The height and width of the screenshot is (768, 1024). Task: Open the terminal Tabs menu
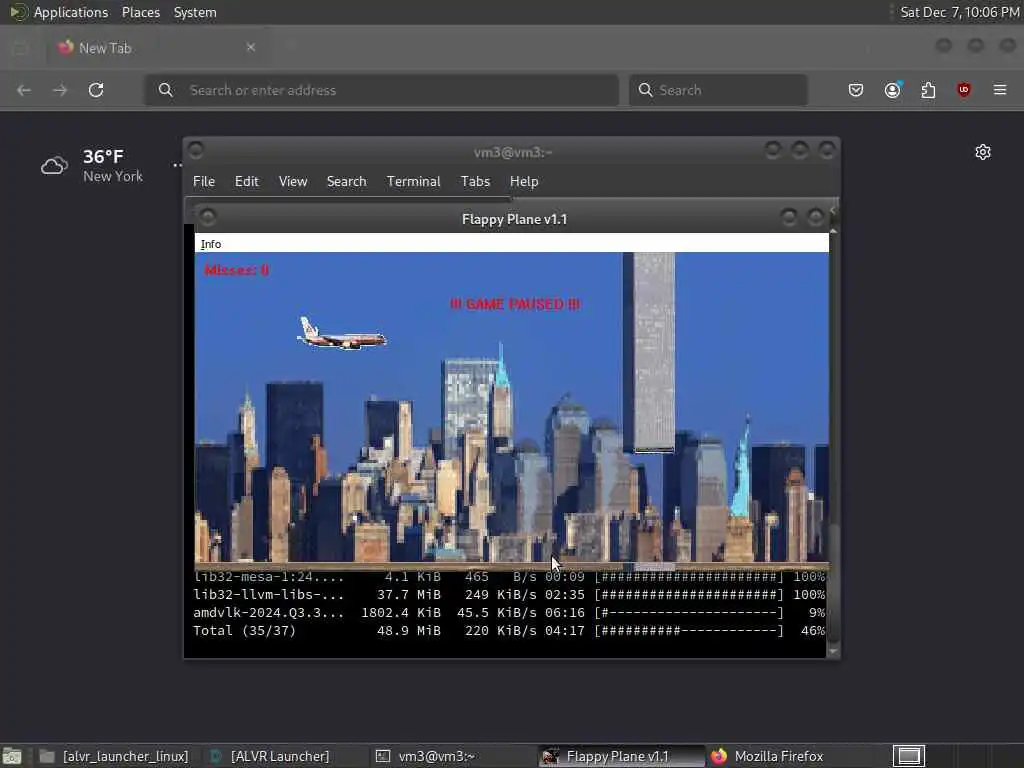(x=475, y=182)
